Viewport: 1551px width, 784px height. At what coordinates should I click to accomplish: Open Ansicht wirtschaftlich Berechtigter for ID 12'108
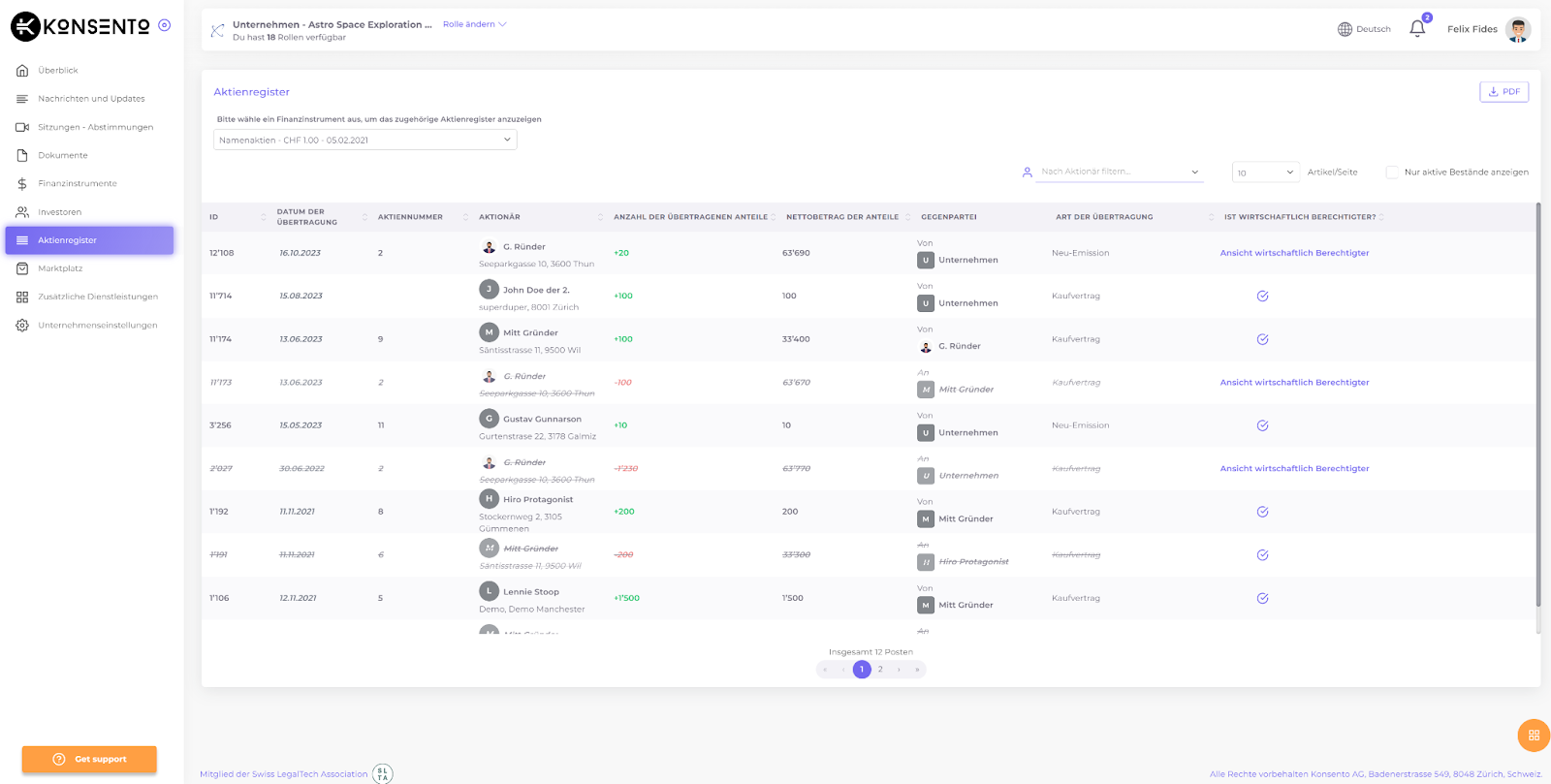click(1294, 253)
